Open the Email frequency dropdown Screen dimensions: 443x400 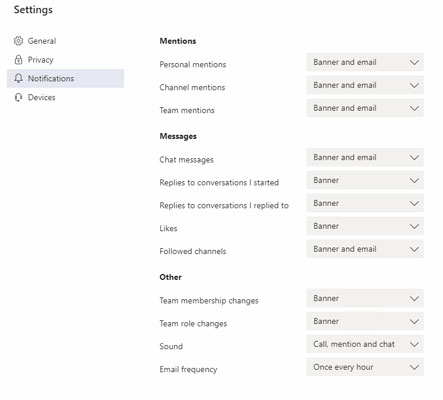365,367
